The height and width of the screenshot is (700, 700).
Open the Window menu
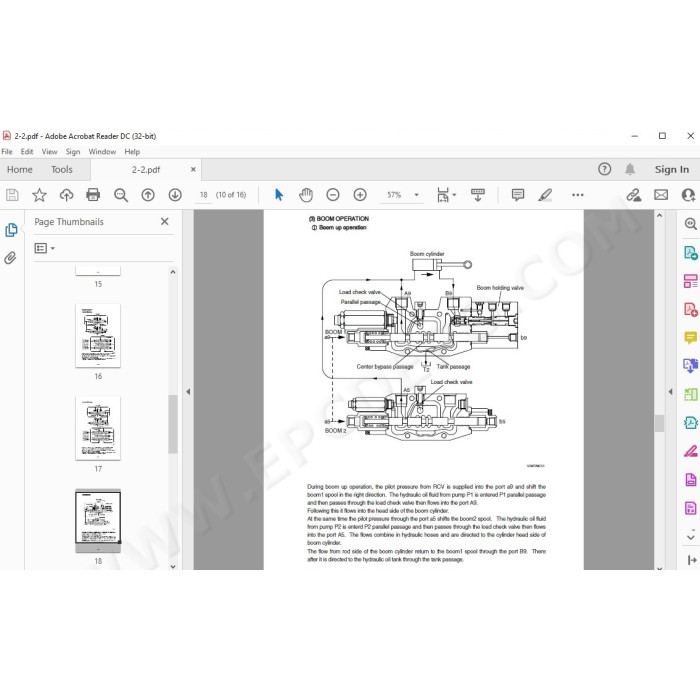pyautogui.click(x=102, y=152)
